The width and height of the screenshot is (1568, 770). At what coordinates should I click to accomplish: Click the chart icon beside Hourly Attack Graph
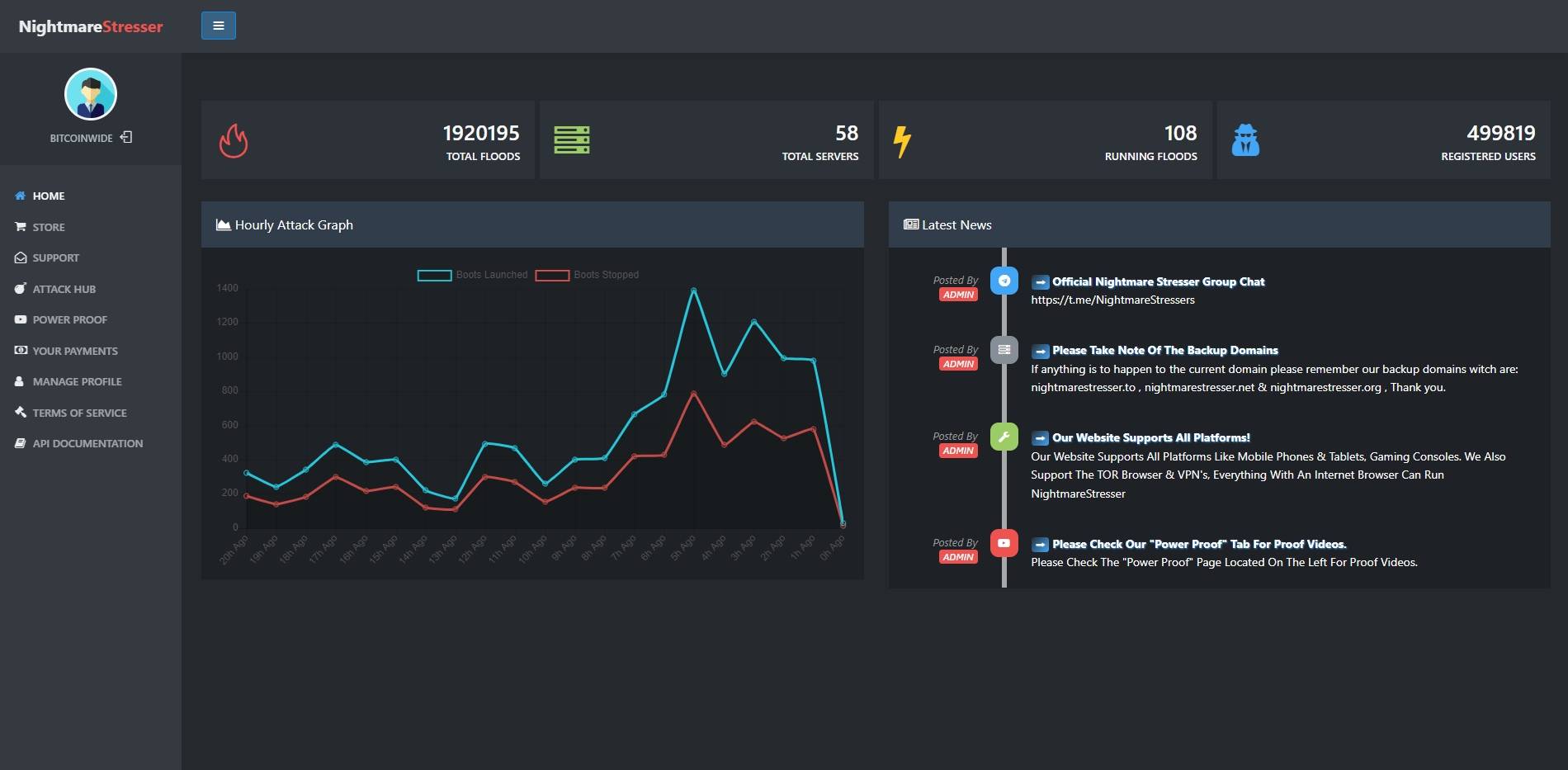(223, 224)
